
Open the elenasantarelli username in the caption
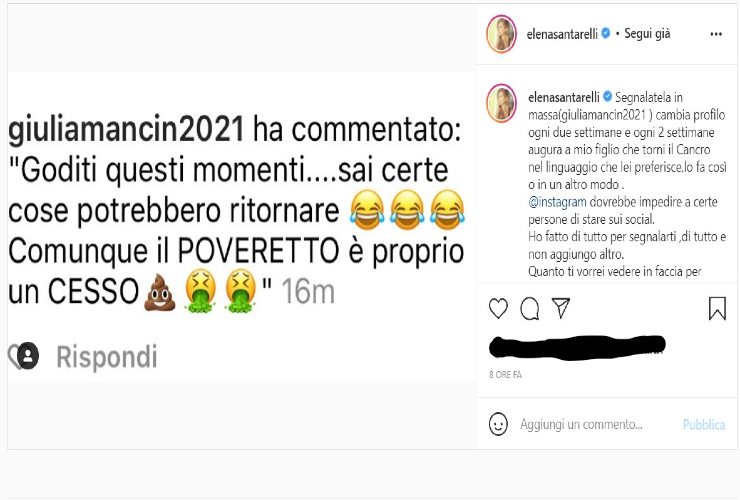point(563,97)
